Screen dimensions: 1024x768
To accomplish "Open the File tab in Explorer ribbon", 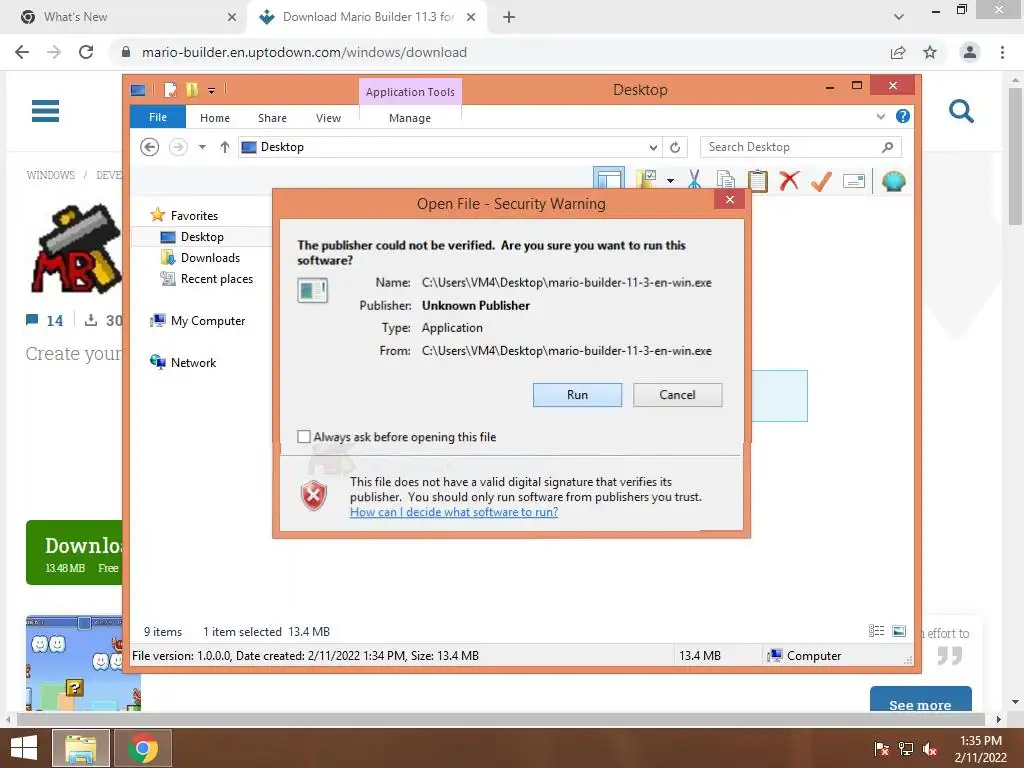I will click(158, 117).
